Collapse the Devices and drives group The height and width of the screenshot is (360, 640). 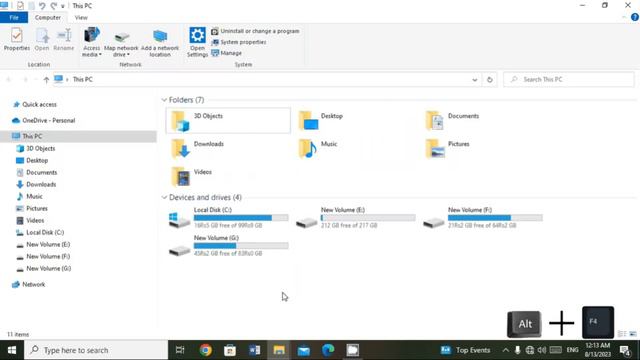point(164,198)
